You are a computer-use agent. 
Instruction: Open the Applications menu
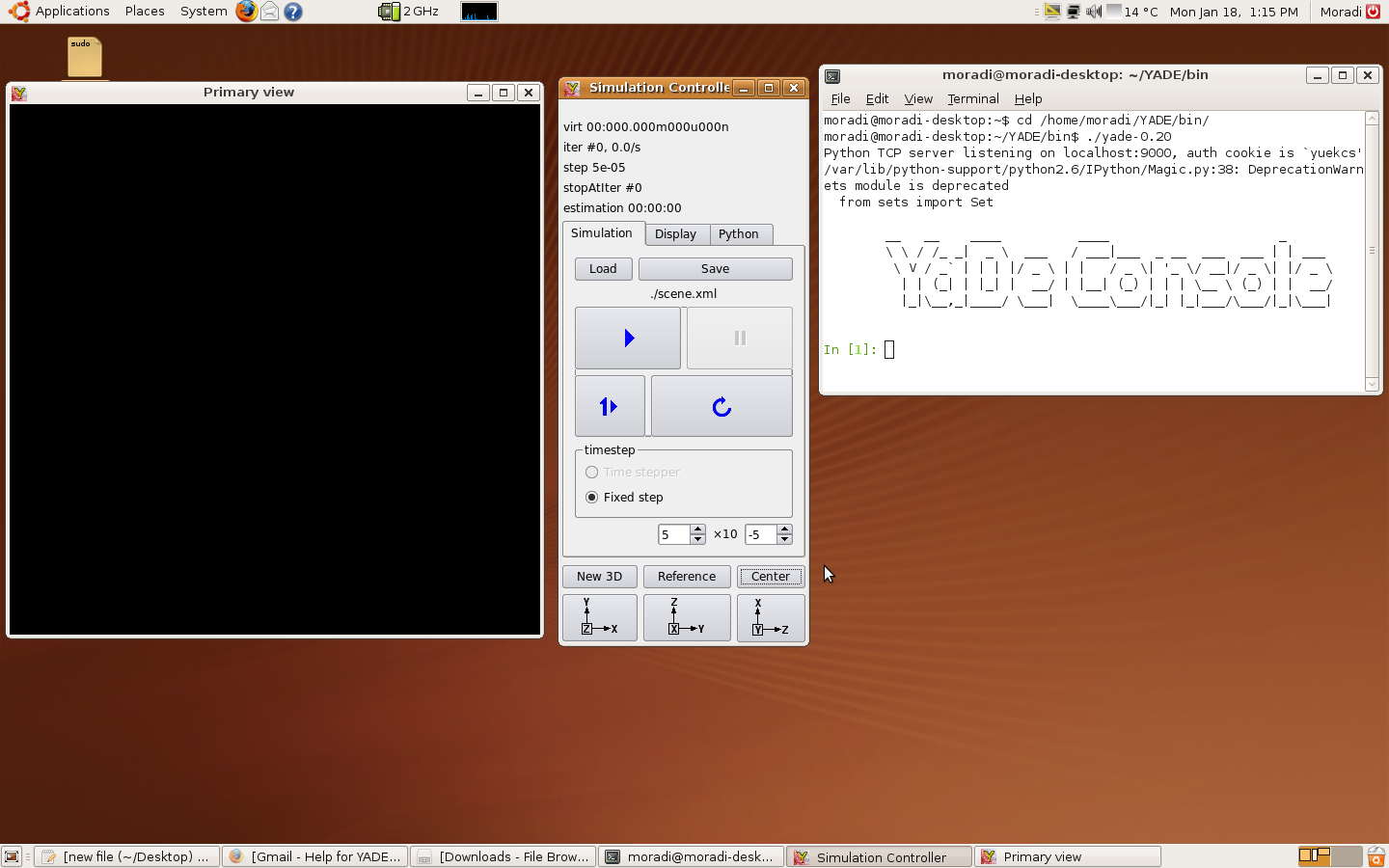click(72, 12)
